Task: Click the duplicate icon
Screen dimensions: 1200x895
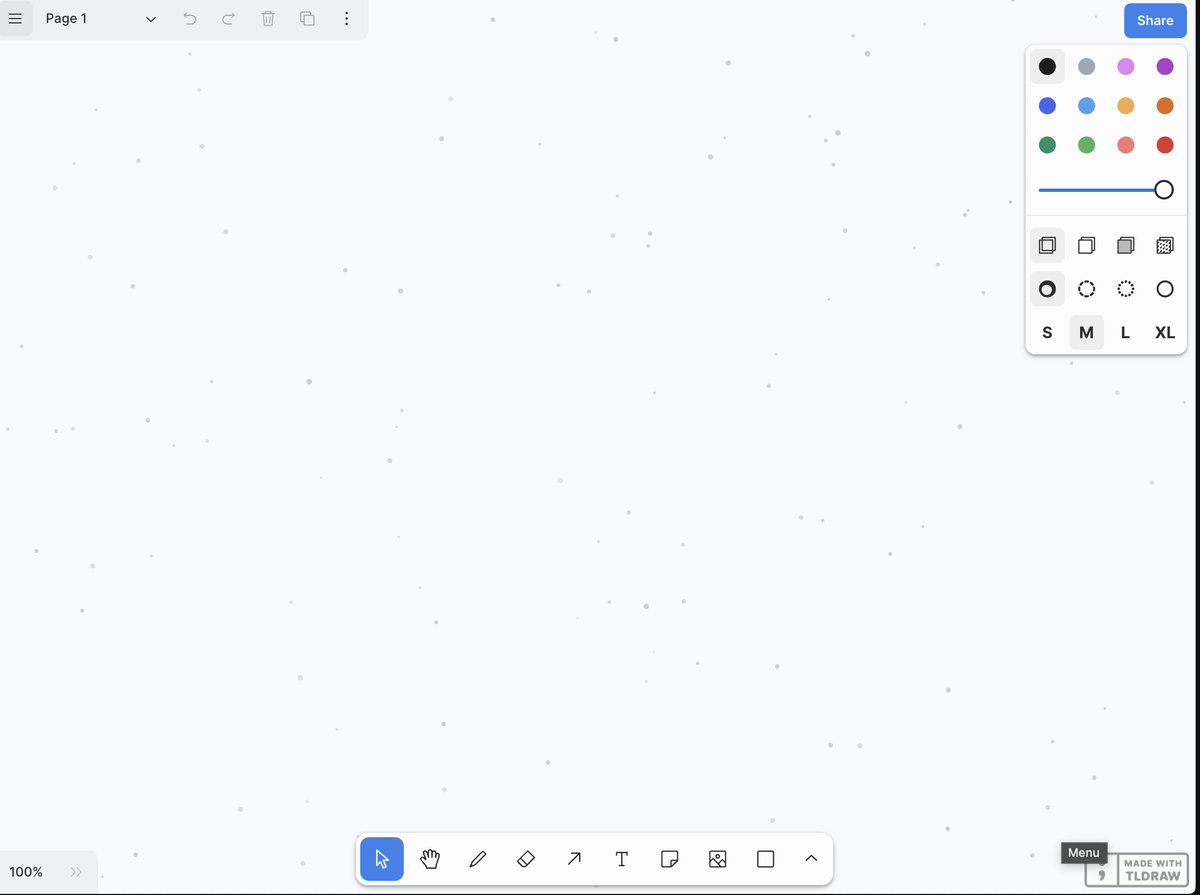Action: (x=307, y=19)
